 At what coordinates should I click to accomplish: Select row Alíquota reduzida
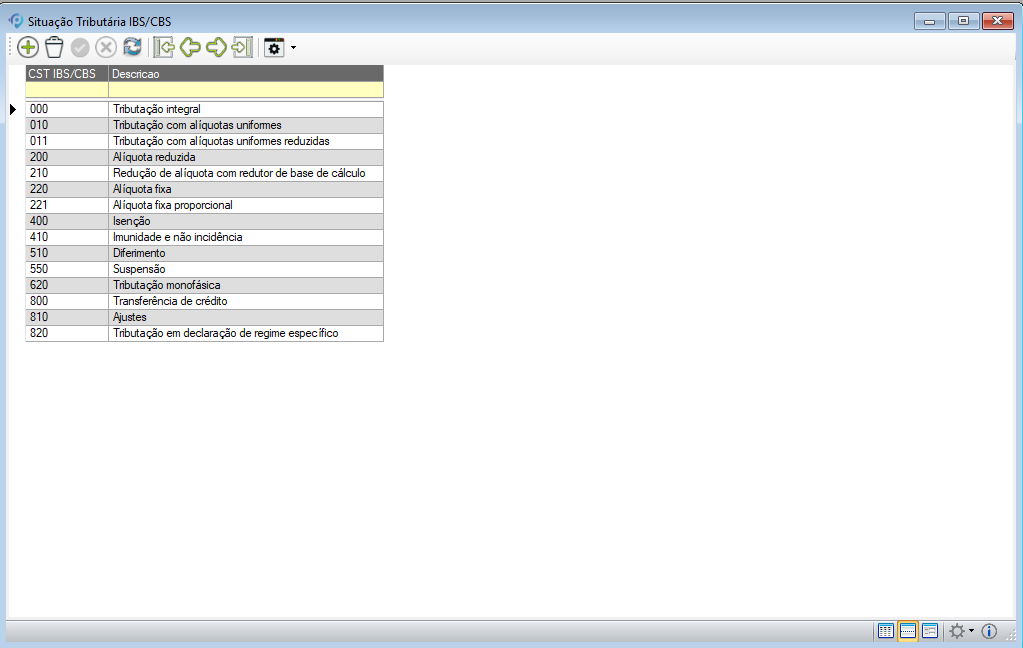coord(204,157)
